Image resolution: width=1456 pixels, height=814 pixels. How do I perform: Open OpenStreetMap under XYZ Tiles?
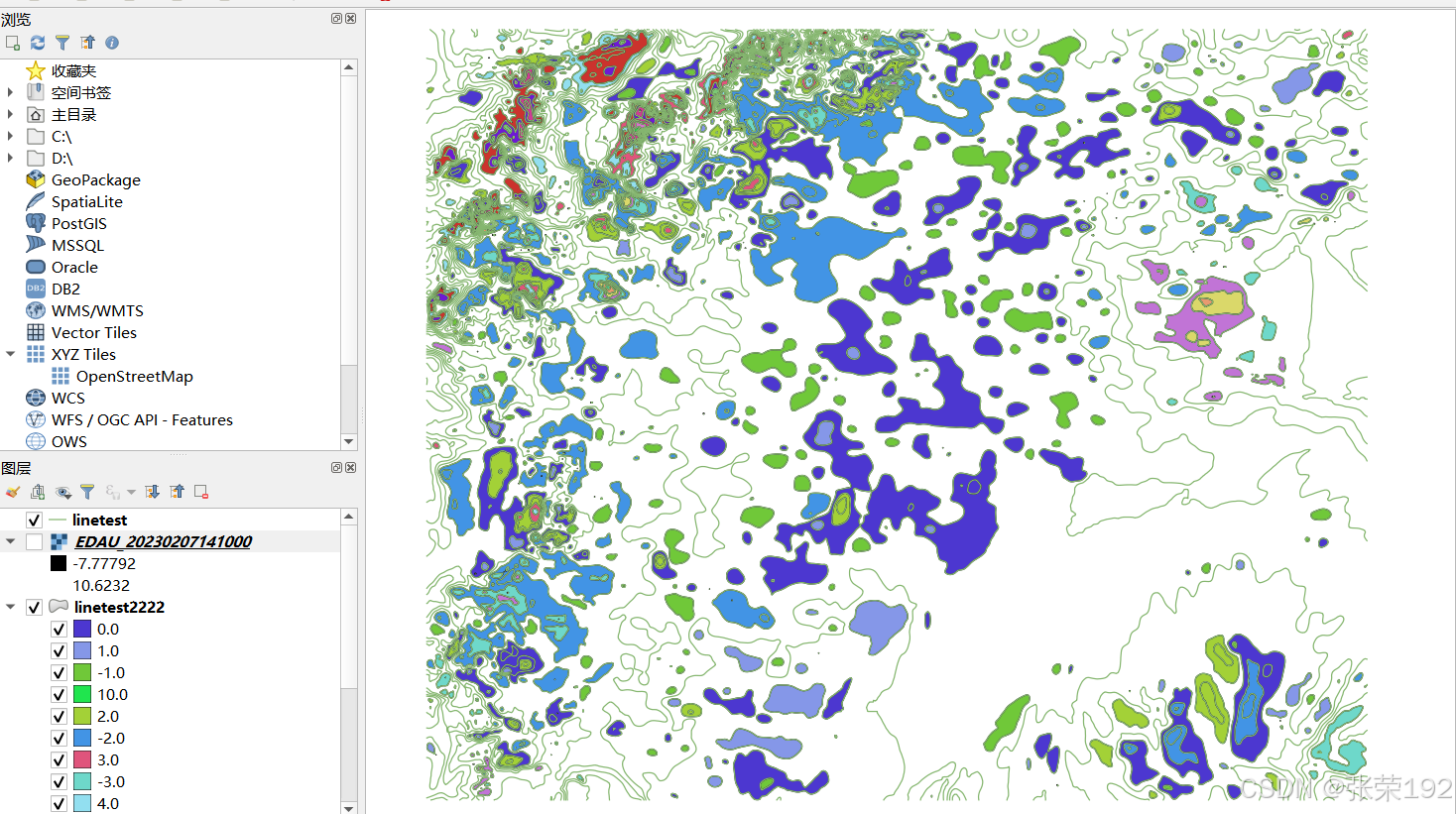[133, 376]
